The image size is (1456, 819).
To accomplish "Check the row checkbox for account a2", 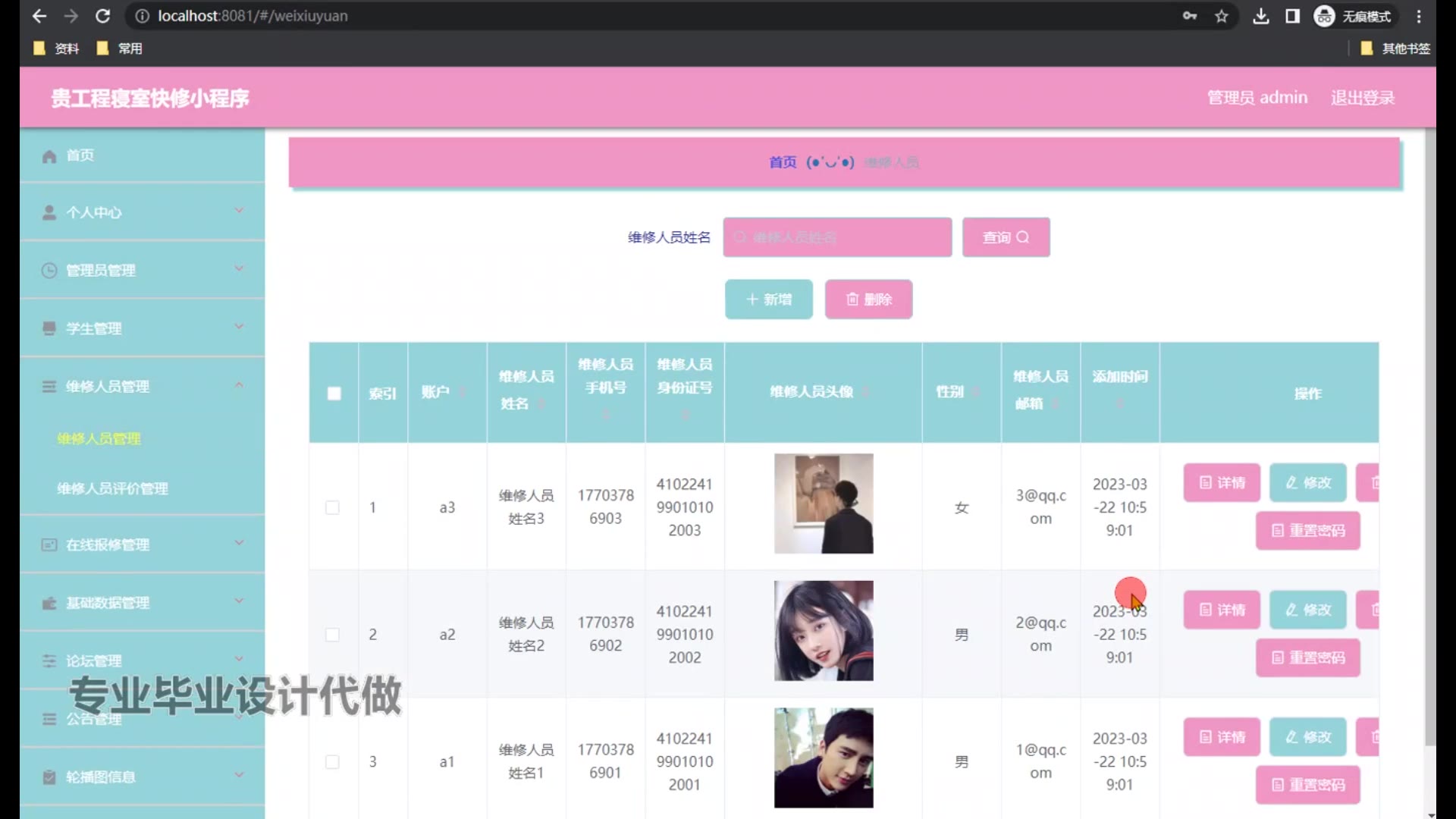I will [x=332, y=635].
